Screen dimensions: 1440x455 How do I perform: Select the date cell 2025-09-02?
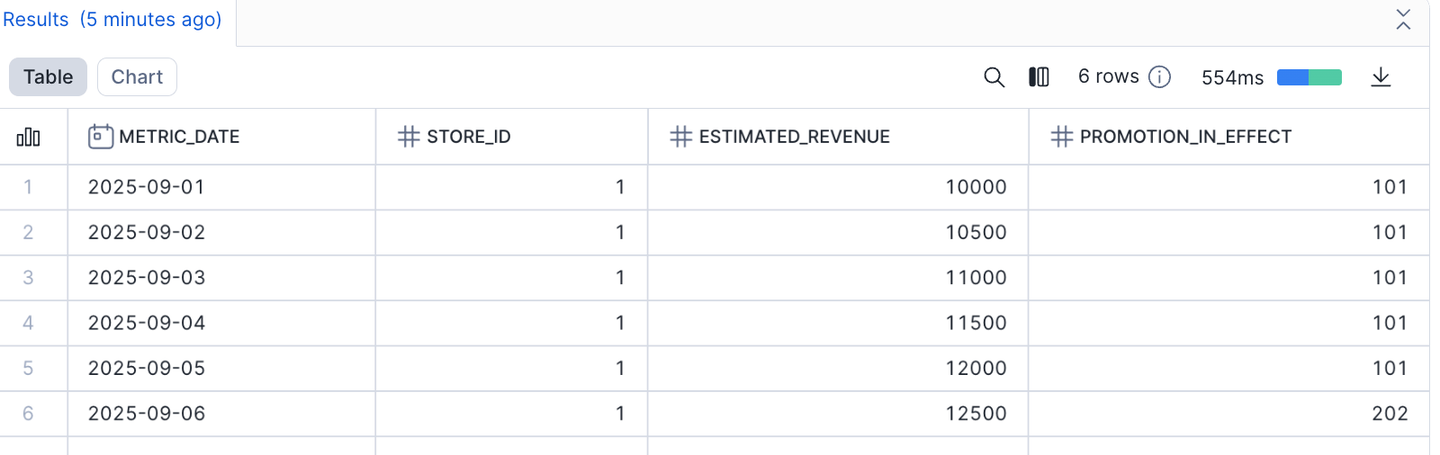point(222,232)
